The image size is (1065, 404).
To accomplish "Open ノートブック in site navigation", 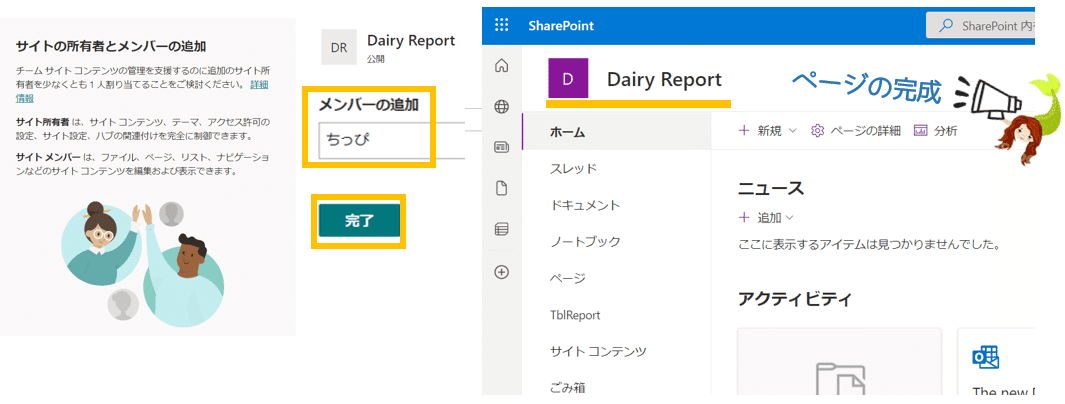I will point(585,242).
